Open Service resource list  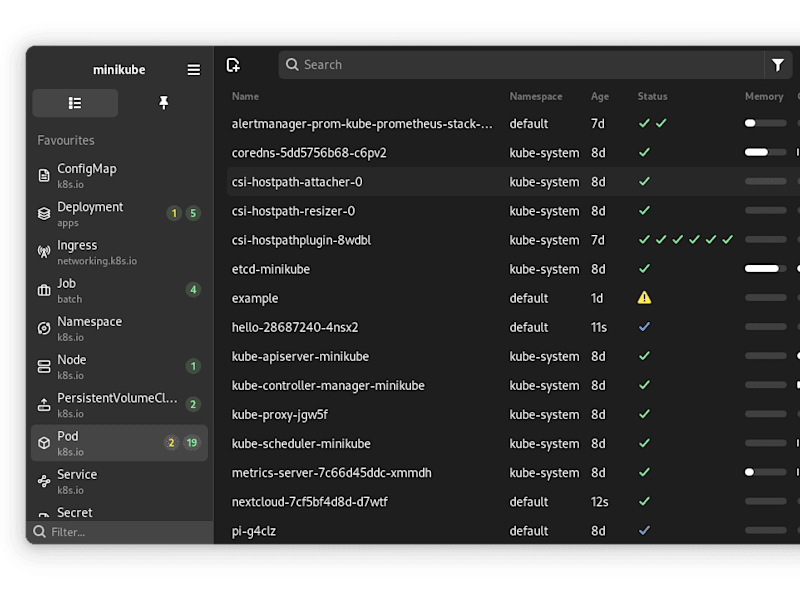pos(119,482)
